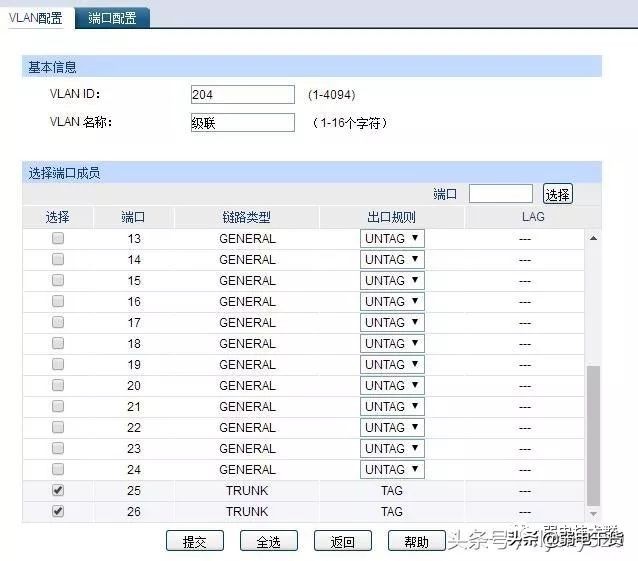Viewport: 638px width, 561px height.
Task: Click the VLAN ID input field
Action: click(243, 94)
